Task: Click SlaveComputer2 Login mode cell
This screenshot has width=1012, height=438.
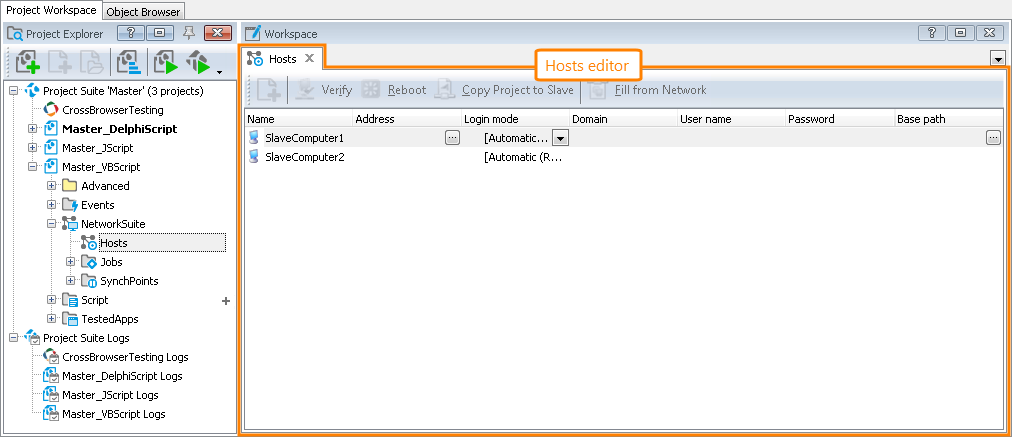Action: coord(523,157)
